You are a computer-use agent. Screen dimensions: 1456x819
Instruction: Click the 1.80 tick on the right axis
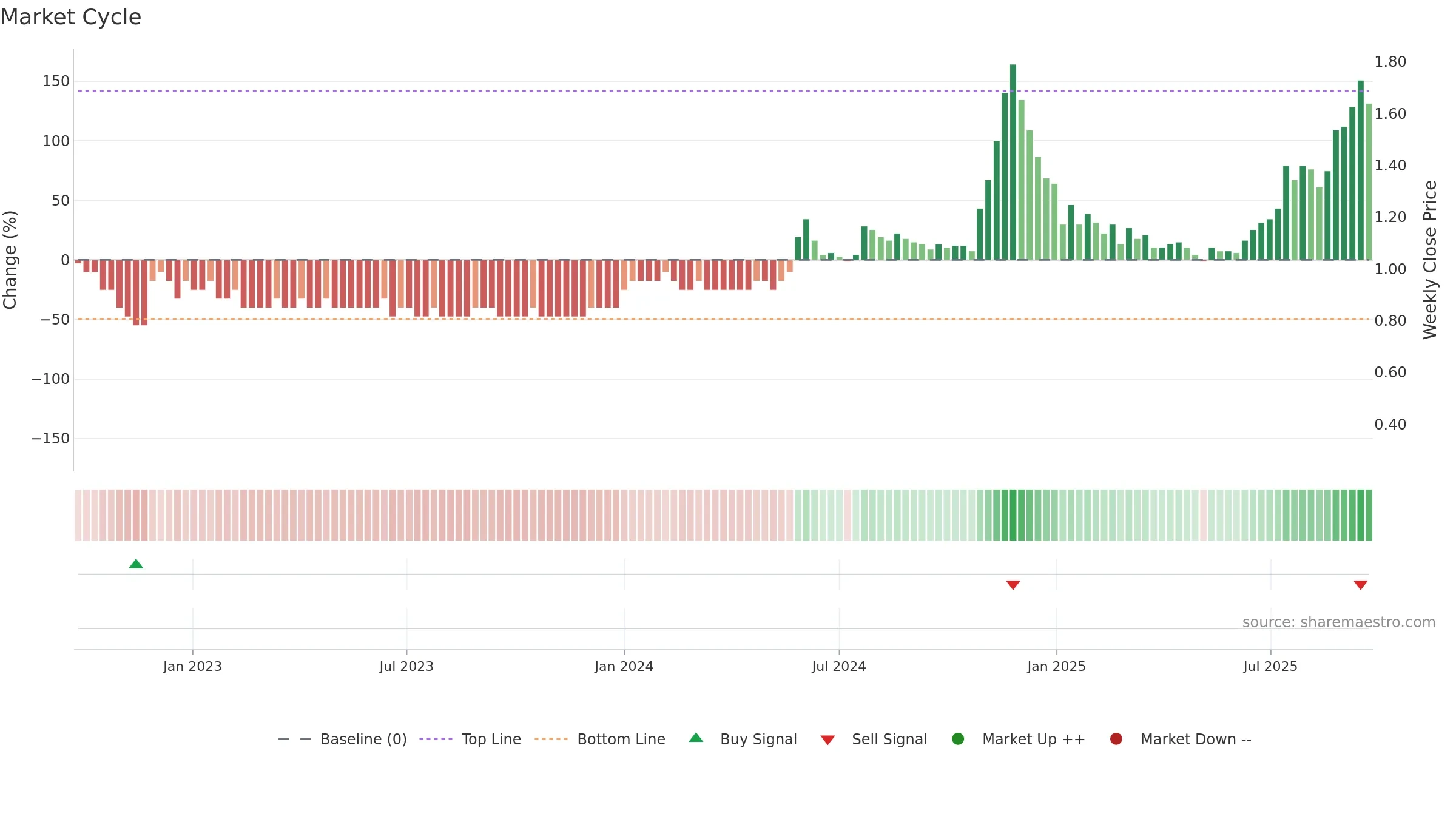click(x=1390, y=62)
